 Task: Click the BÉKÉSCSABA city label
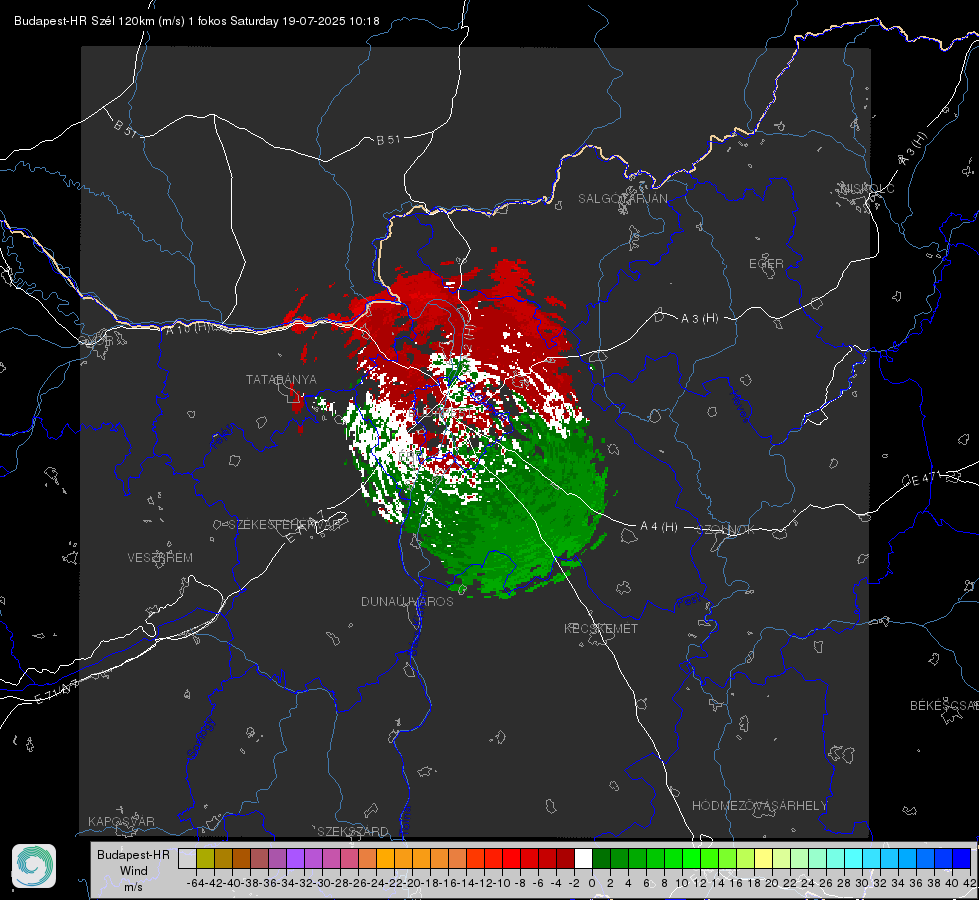click(944, 705)
